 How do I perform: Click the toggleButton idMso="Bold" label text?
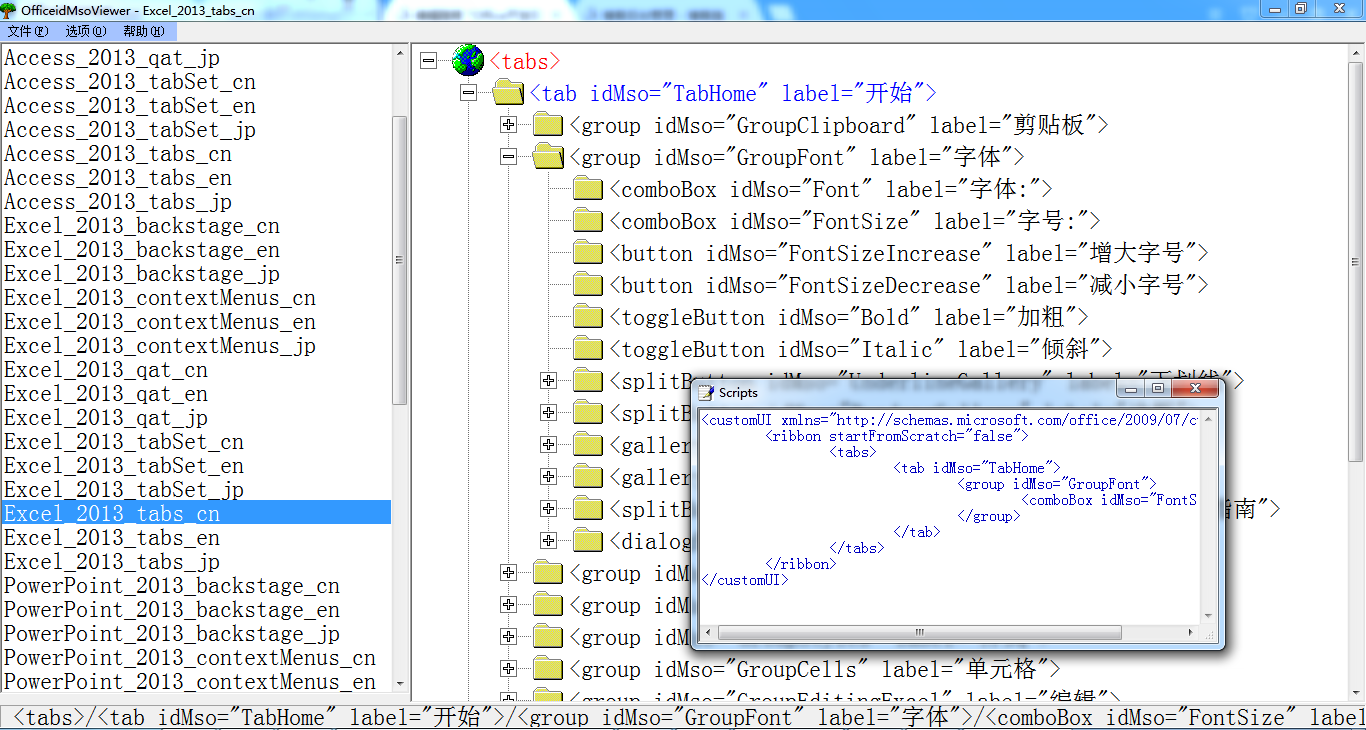tap(849, 317)
